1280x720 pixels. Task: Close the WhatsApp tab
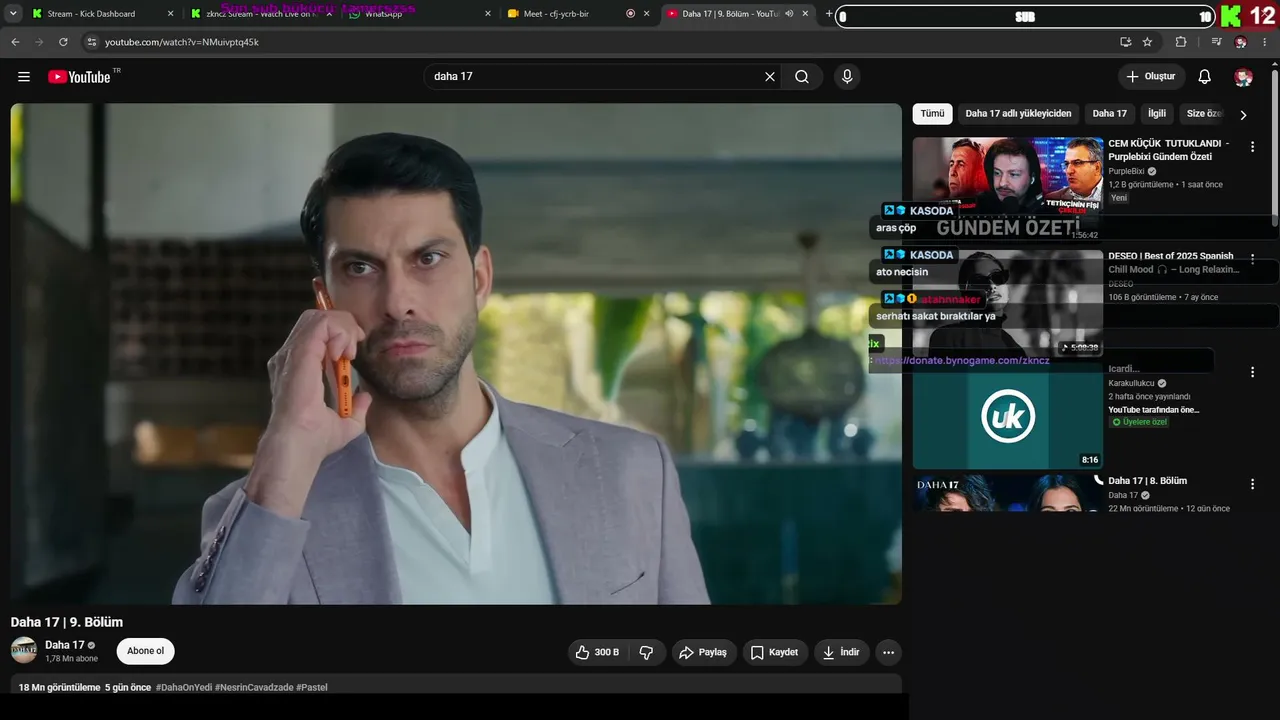pos(488,14)
